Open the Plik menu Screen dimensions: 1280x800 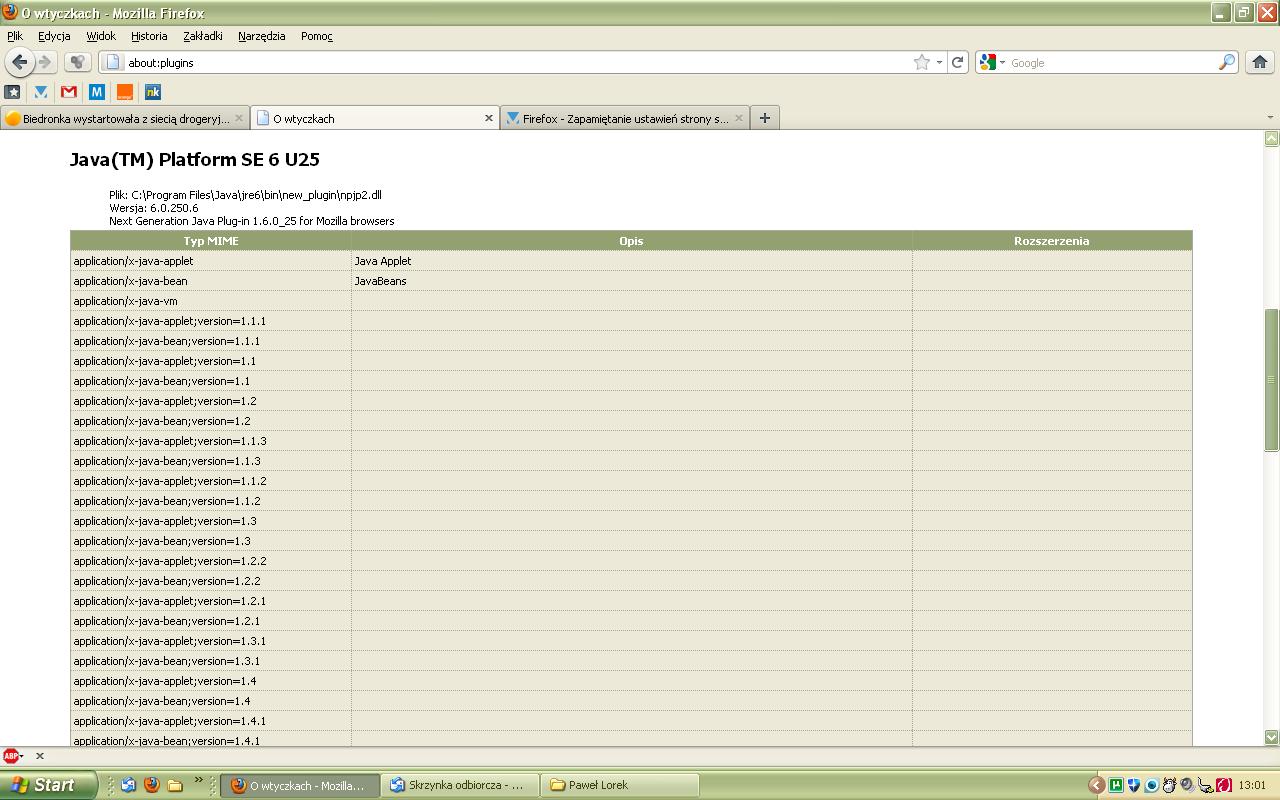pyautogui.click(x=15, y=36)
